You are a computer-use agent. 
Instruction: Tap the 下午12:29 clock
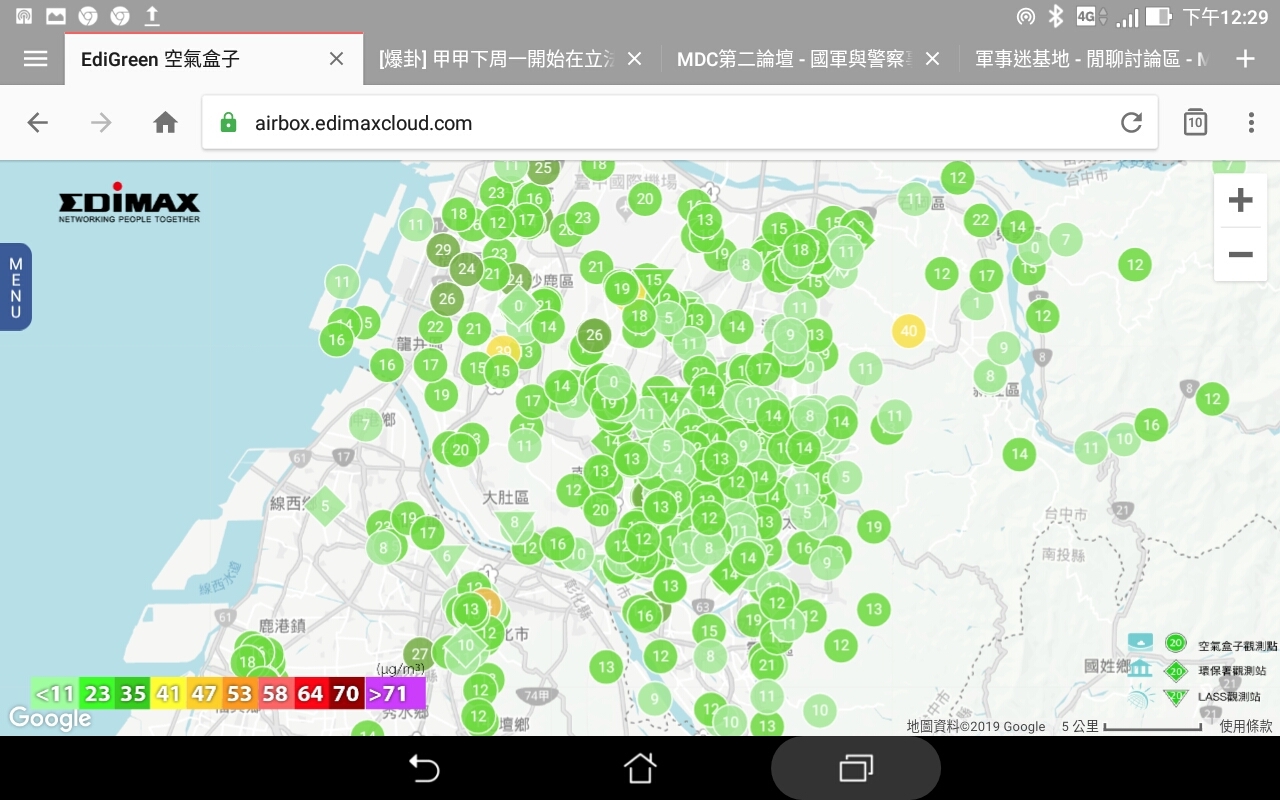(x=1225, y=17)
